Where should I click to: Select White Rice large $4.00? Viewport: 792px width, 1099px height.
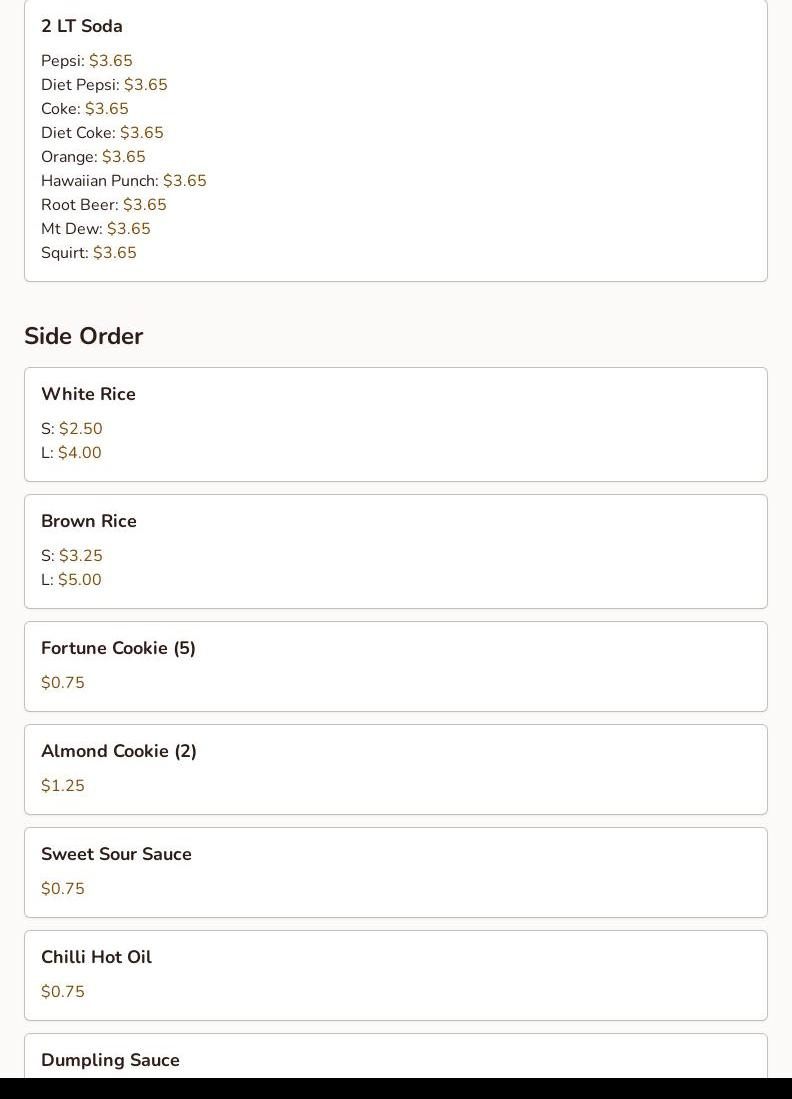coord(71,453)
